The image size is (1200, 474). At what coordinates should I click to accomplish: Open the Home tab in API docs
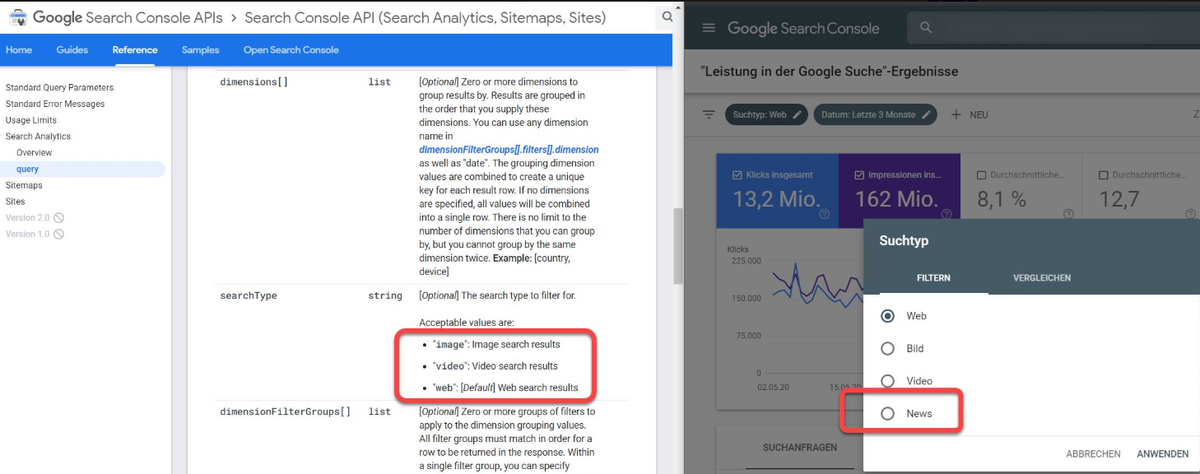19,50
